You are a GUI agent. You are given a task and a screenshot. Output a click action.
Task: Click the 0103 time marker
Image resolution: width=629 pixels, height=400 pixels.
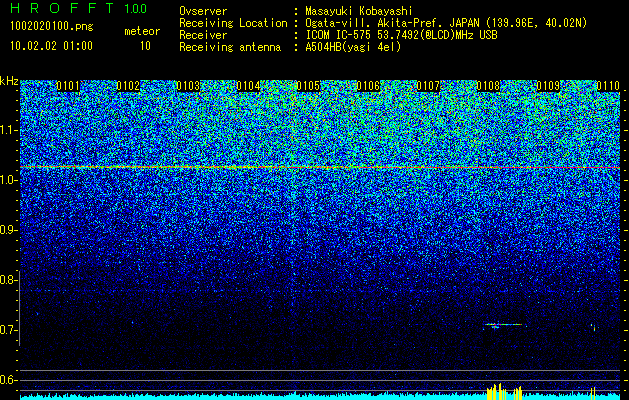coord(188,86)
